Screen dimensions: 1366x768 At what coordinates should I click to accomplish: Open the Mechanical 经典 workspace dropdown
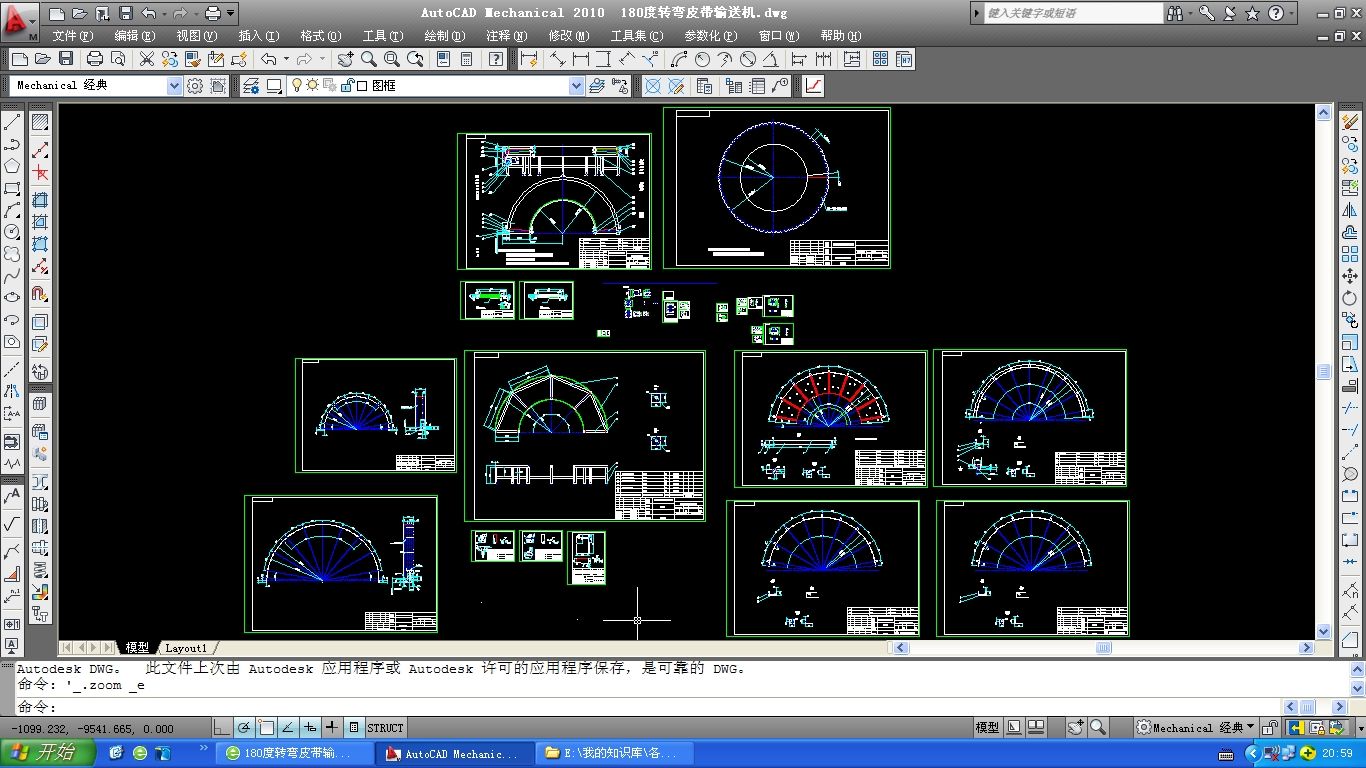pyautogui.click(x=175, y=86)
